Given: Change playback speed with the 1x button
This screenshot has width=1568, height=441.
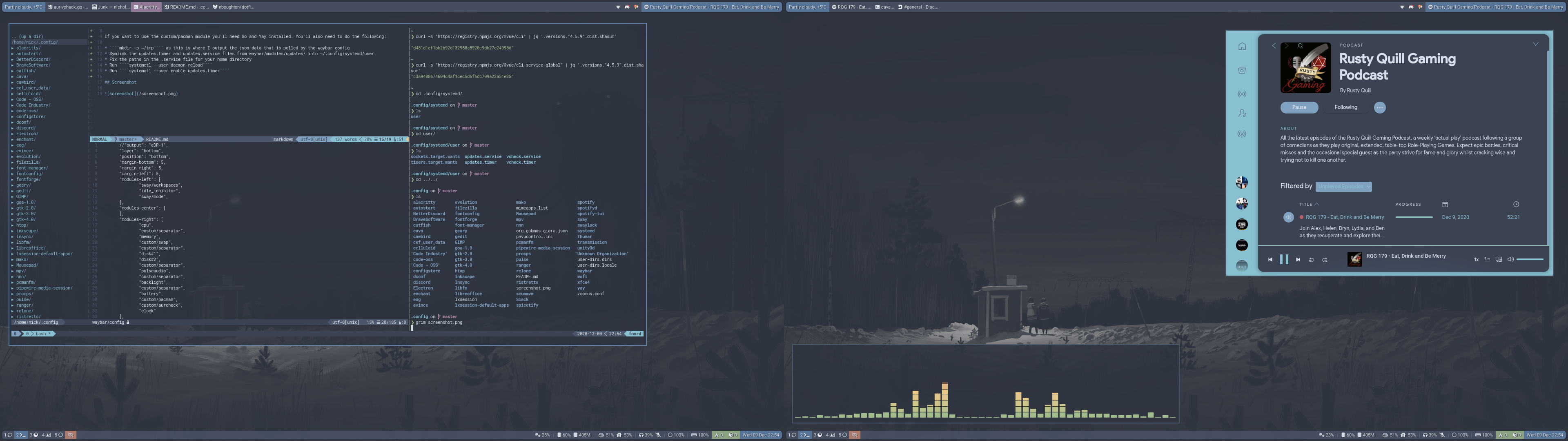Looking at the screenshot, I should [x=1476, y=259].
